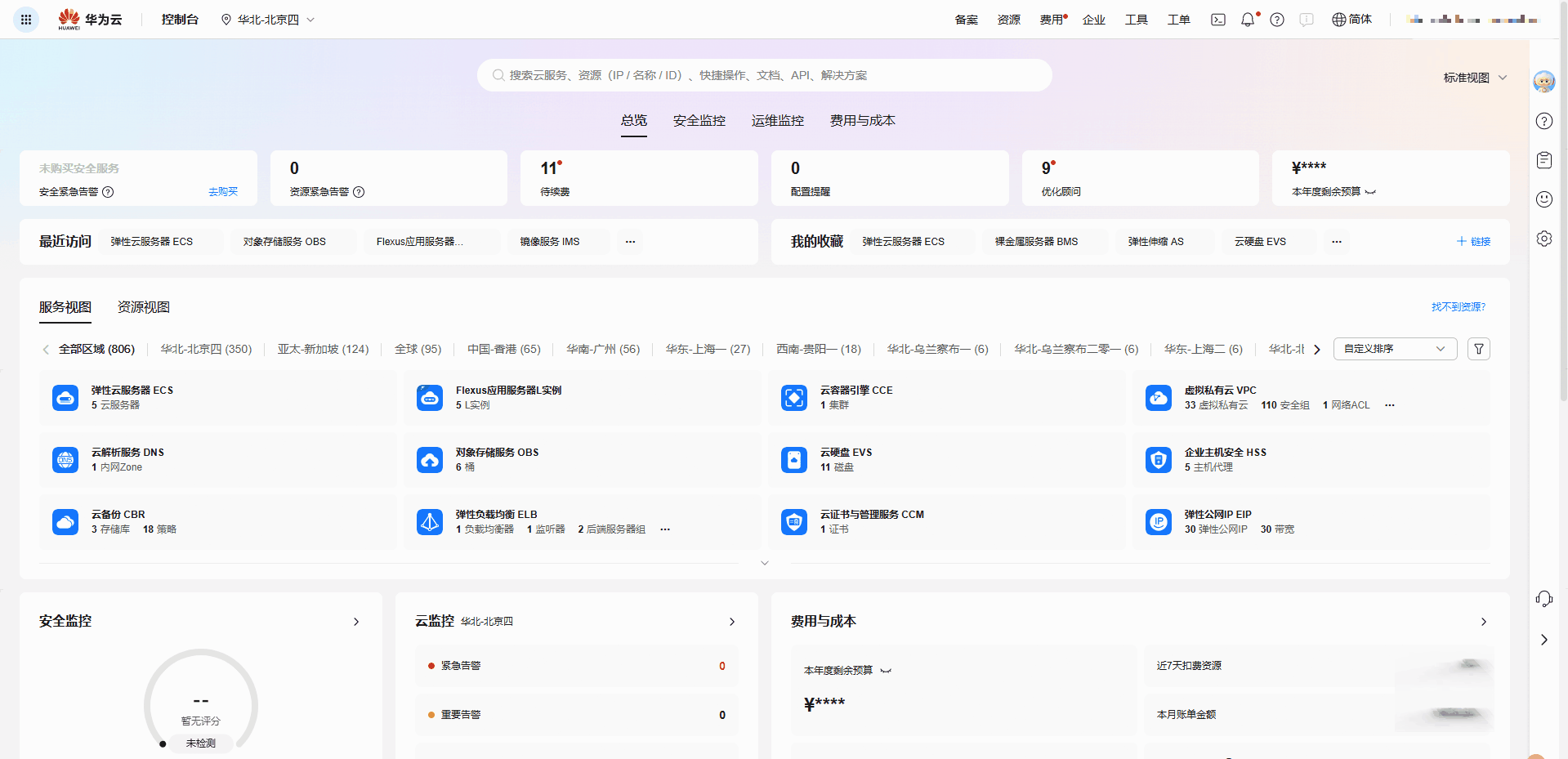Click the global search input field

pyautogui.click(x=765, y=75)
